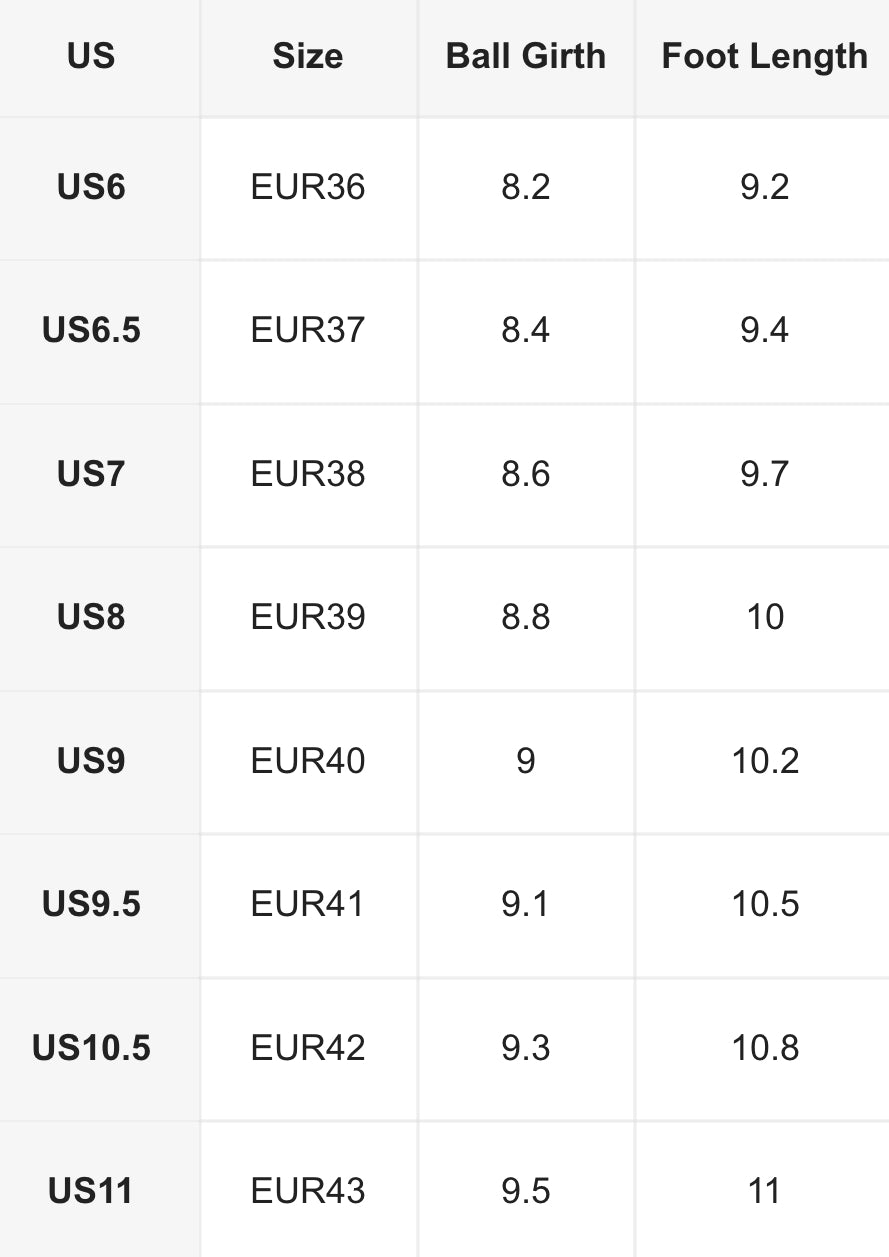Select the EUR40 size cell
The image size is (889, 1257).
click(308, 761)
